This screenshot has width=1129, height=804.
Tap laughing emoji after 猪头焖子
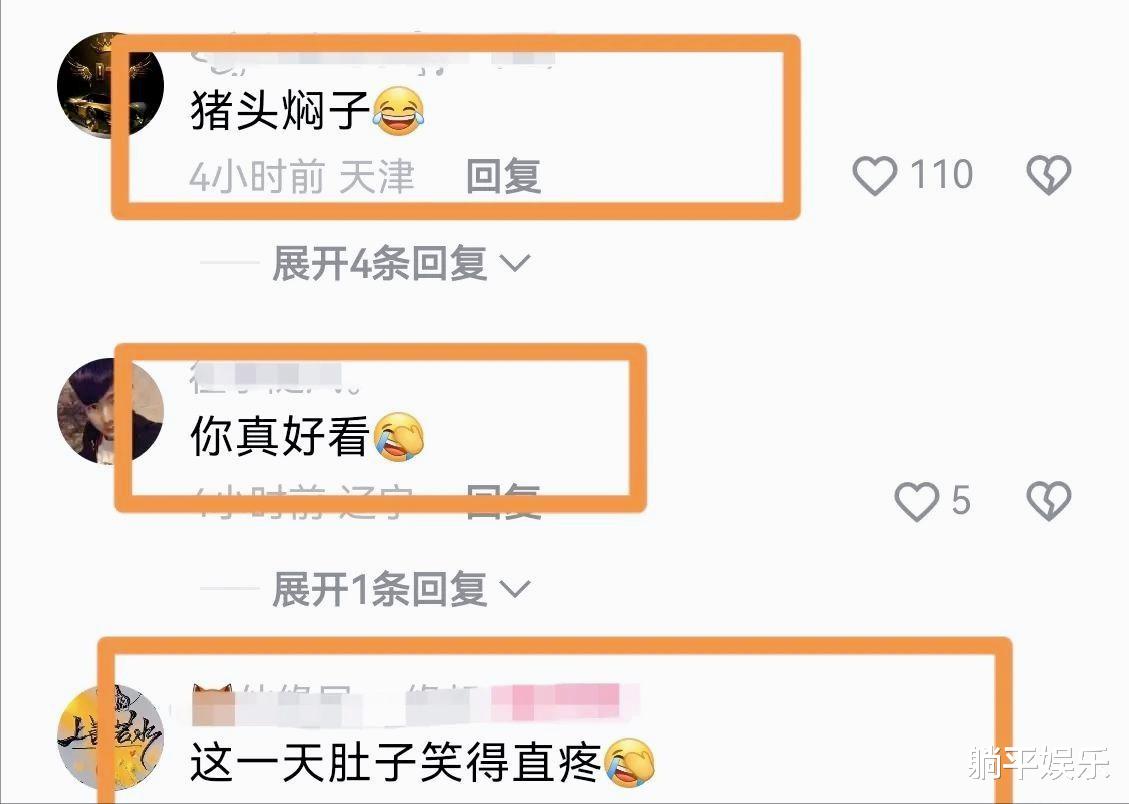398,111
